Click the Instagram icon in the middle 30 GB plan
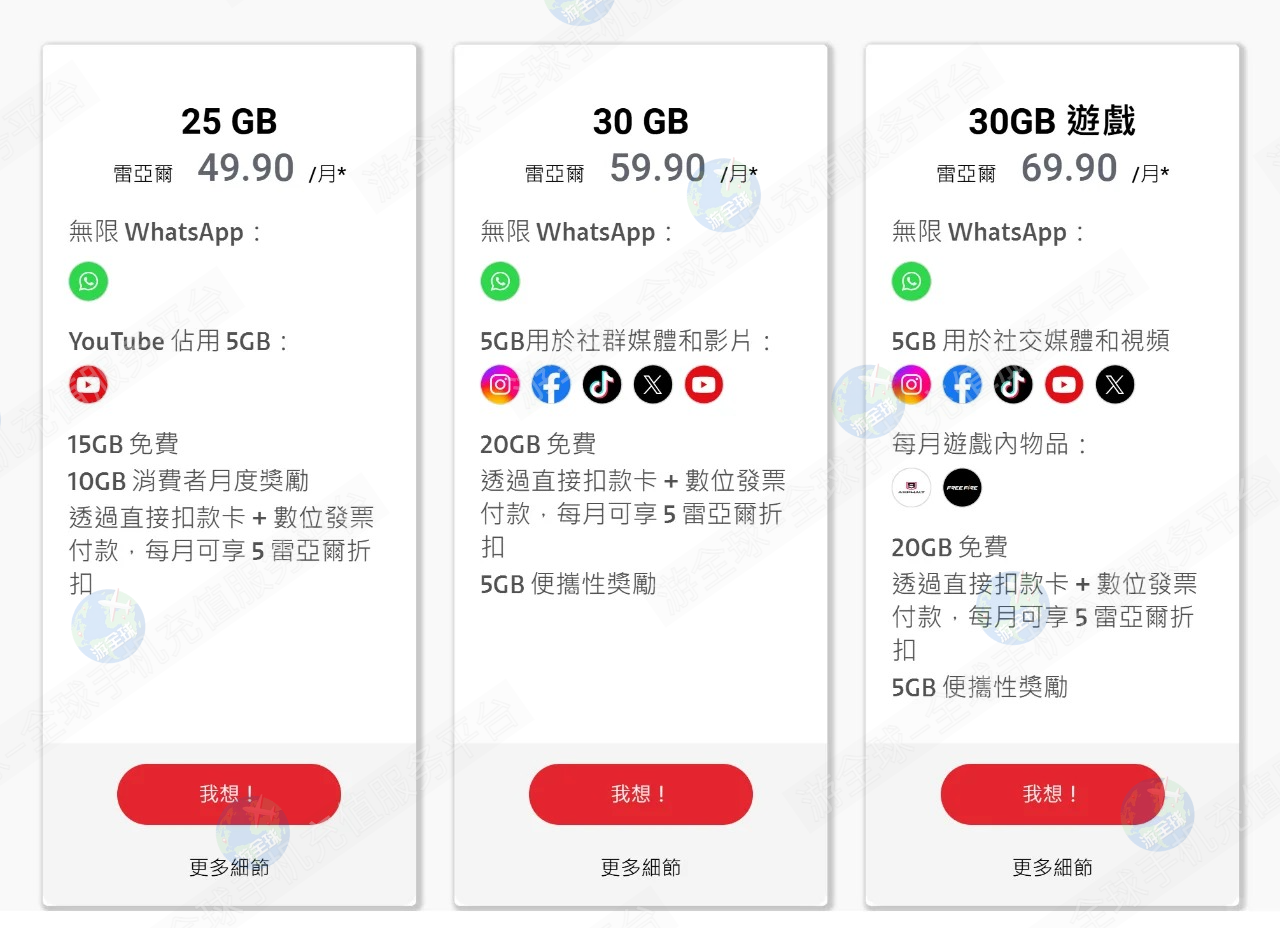This screenshot has height=928, width=1280. tap(500, 385)
